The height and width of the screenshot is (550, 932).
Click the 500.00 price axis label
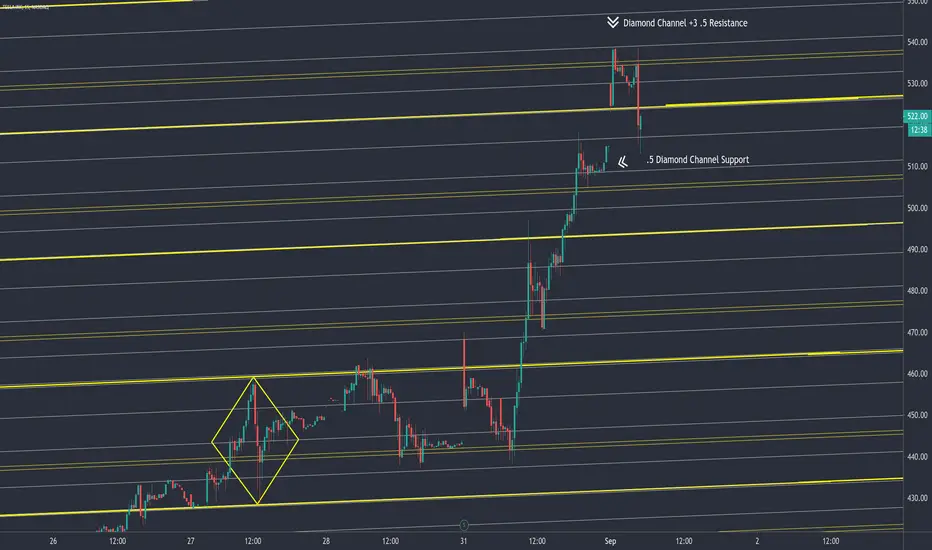click(x=917, y=208)
